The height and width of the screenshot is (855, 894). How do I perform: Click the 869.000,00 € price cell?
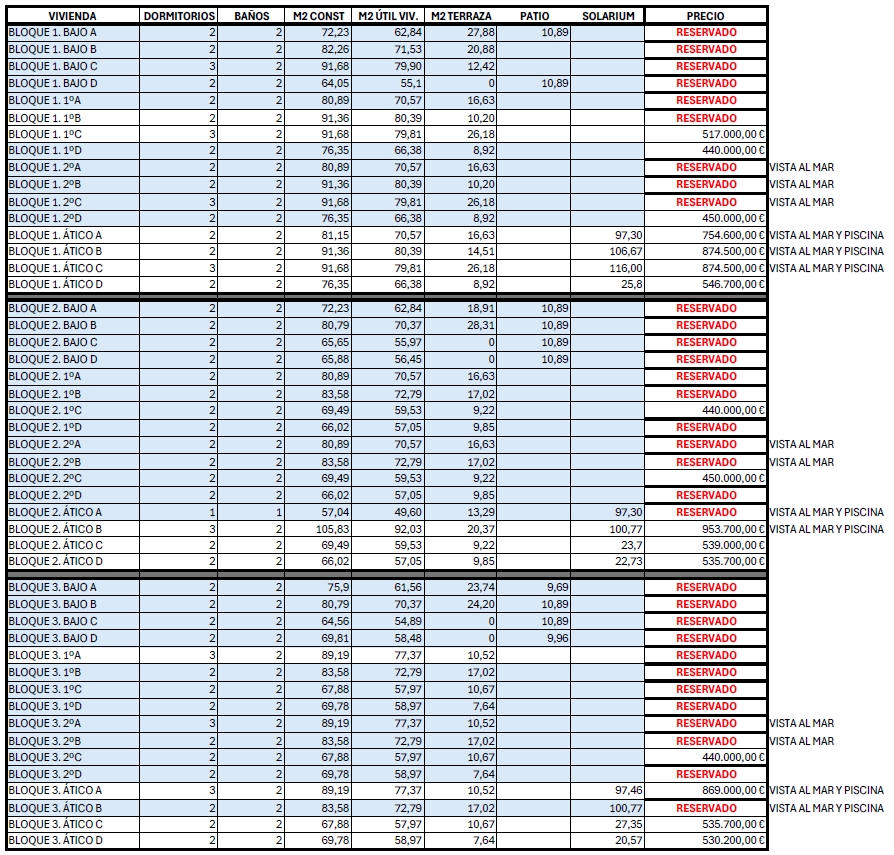pyautogui.click(x=705, y=790)
